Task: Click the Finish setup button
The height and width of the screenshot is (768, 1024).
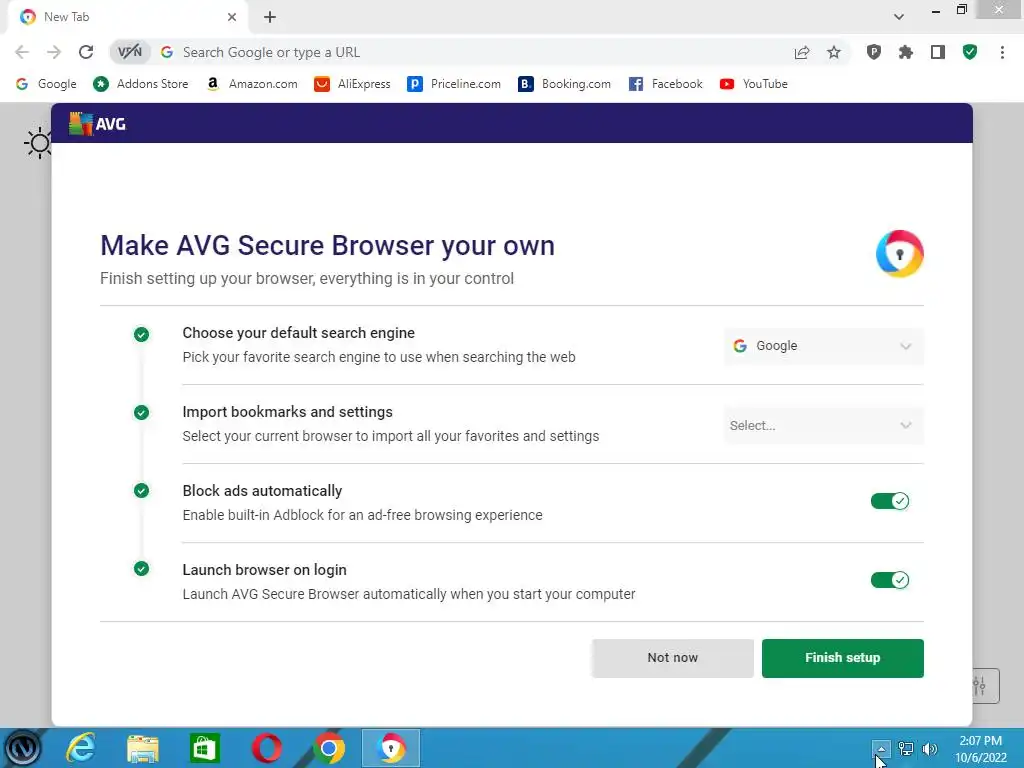Action: [x=842, y=658]
